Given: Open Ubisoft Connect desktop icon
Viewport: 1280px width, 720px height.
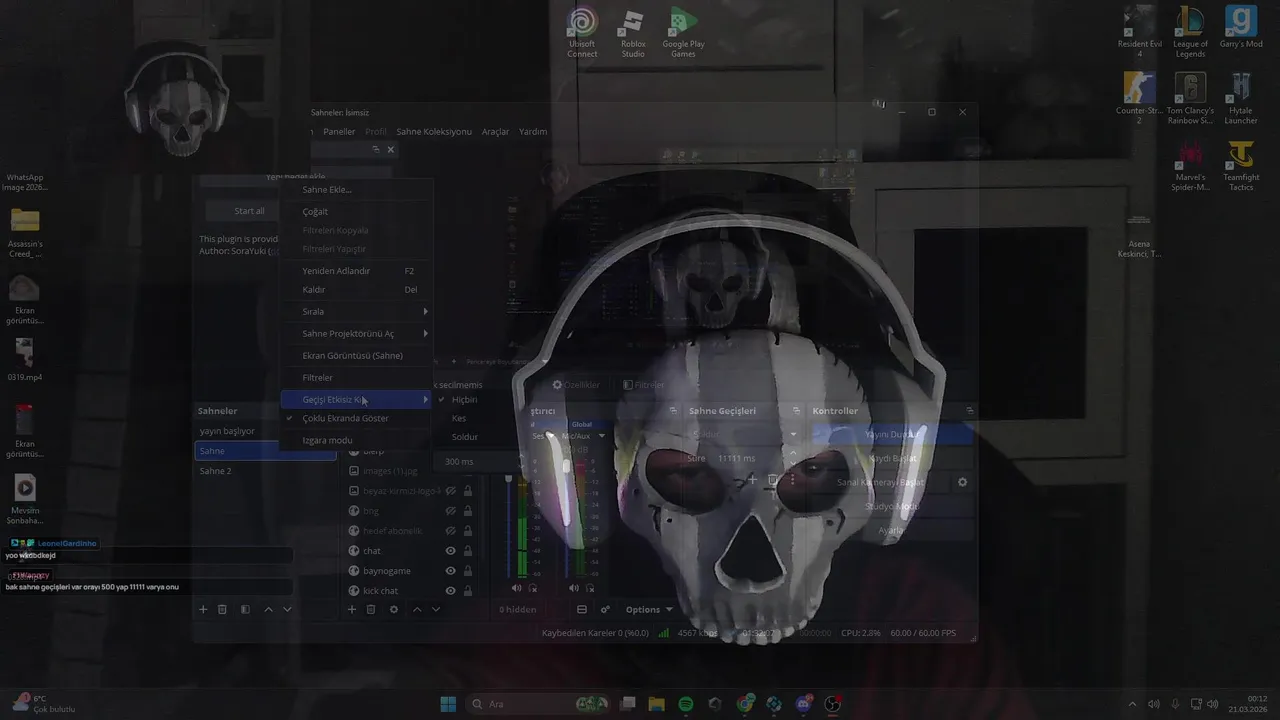Looking at the screenshot, I should [582, 34].
